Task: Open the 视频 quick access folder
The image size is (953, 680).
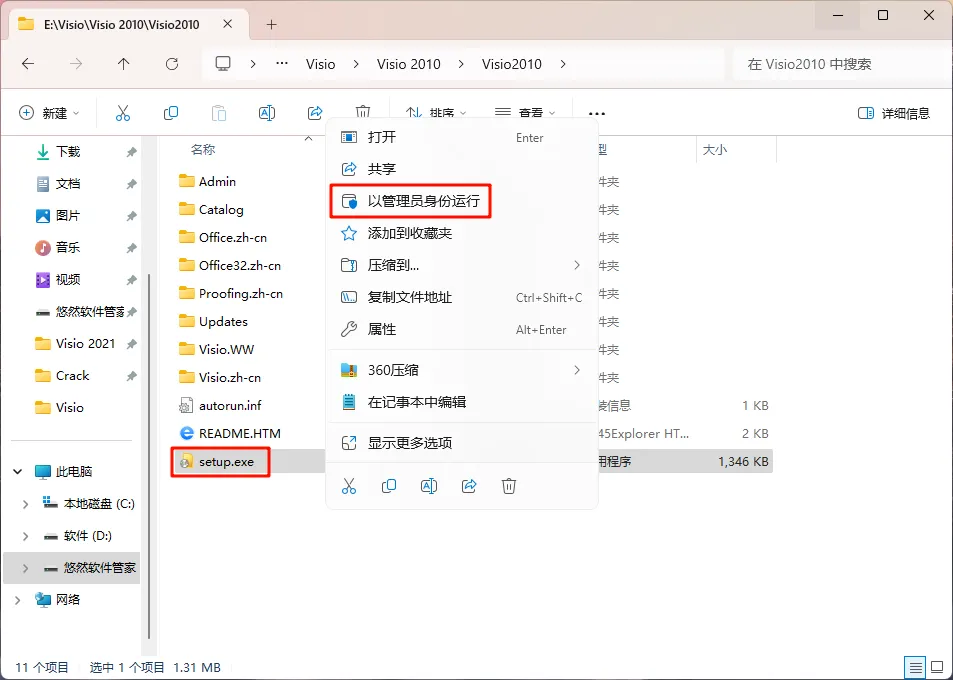Action: (x=68, y=280)
